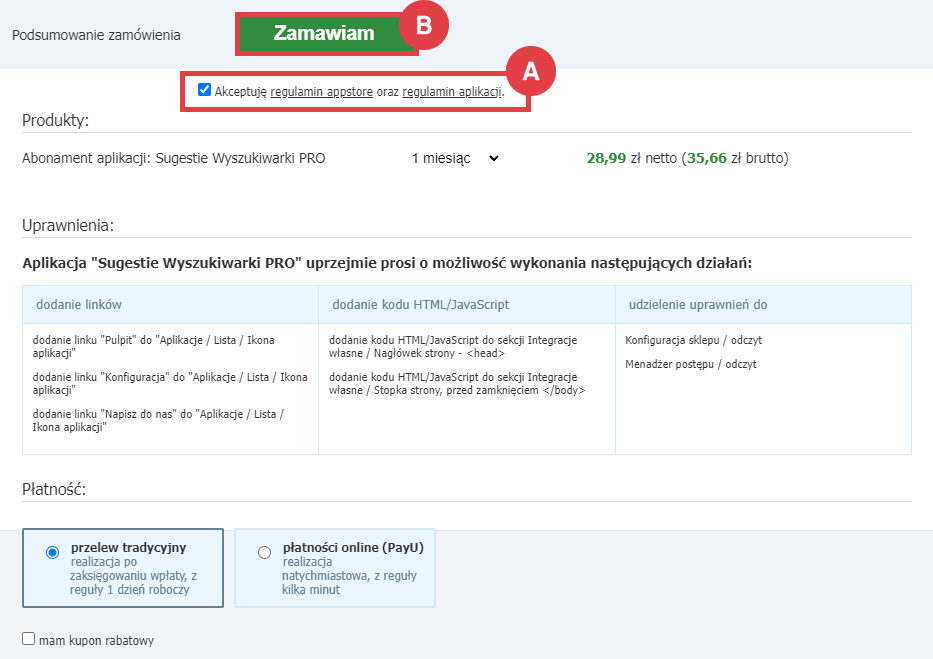Select płatności online (PayU) payment option
The width and height of the screenshot is (933, 659).
[263, 552]
